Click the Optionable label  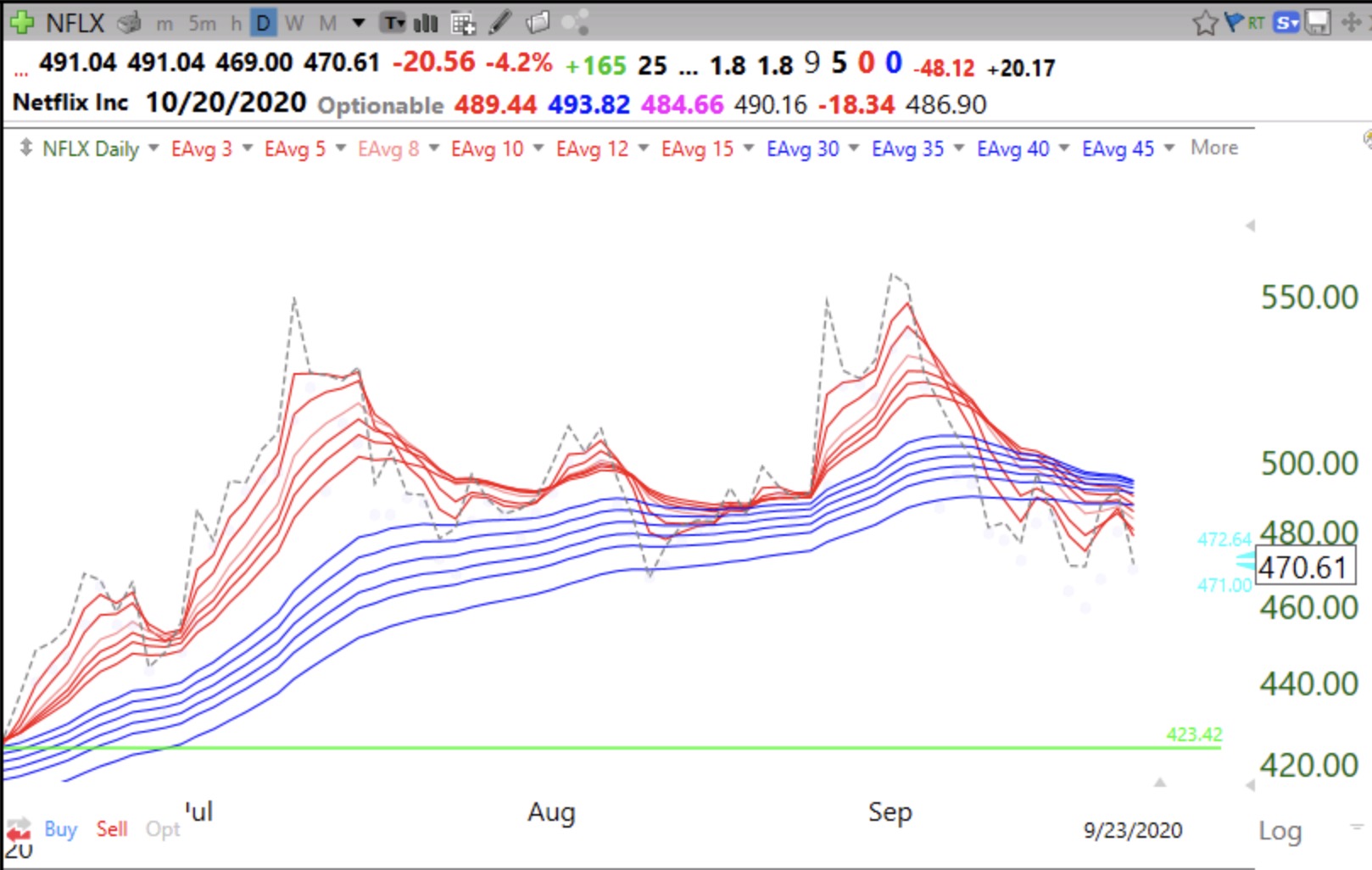point(381,105)
